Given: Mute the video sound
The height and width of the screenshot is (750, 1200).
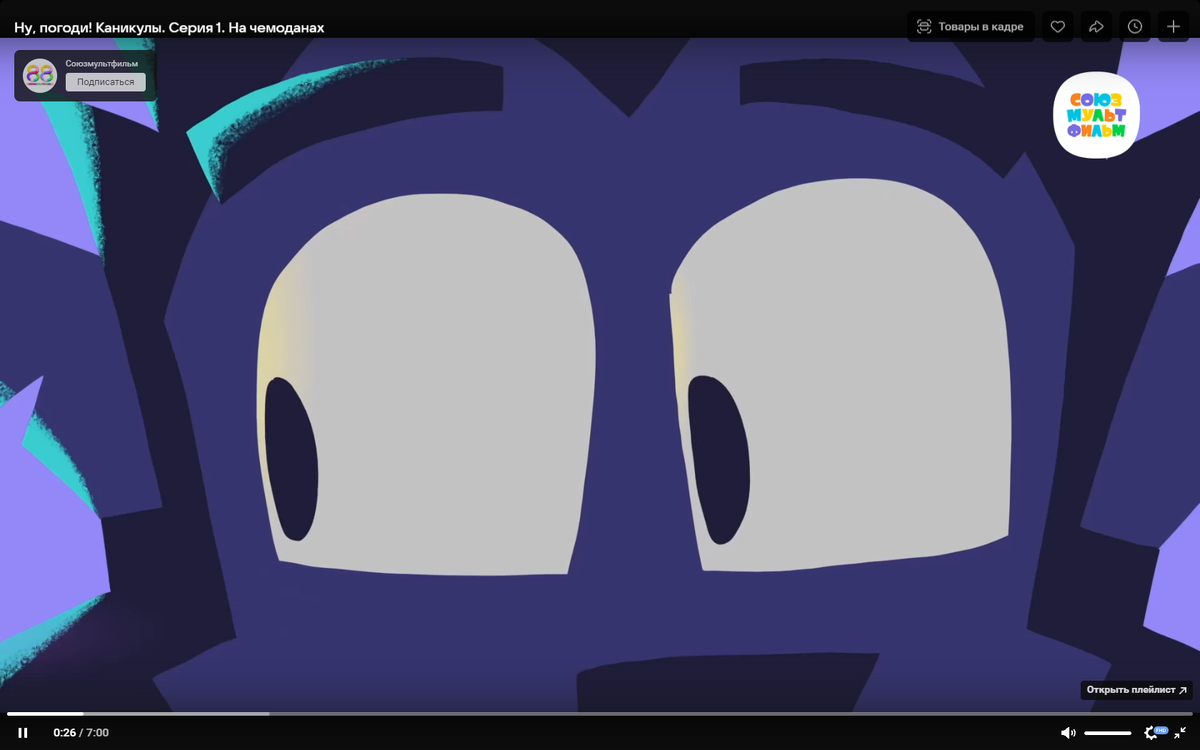Looking at the screenshot, I should 1068,733.
